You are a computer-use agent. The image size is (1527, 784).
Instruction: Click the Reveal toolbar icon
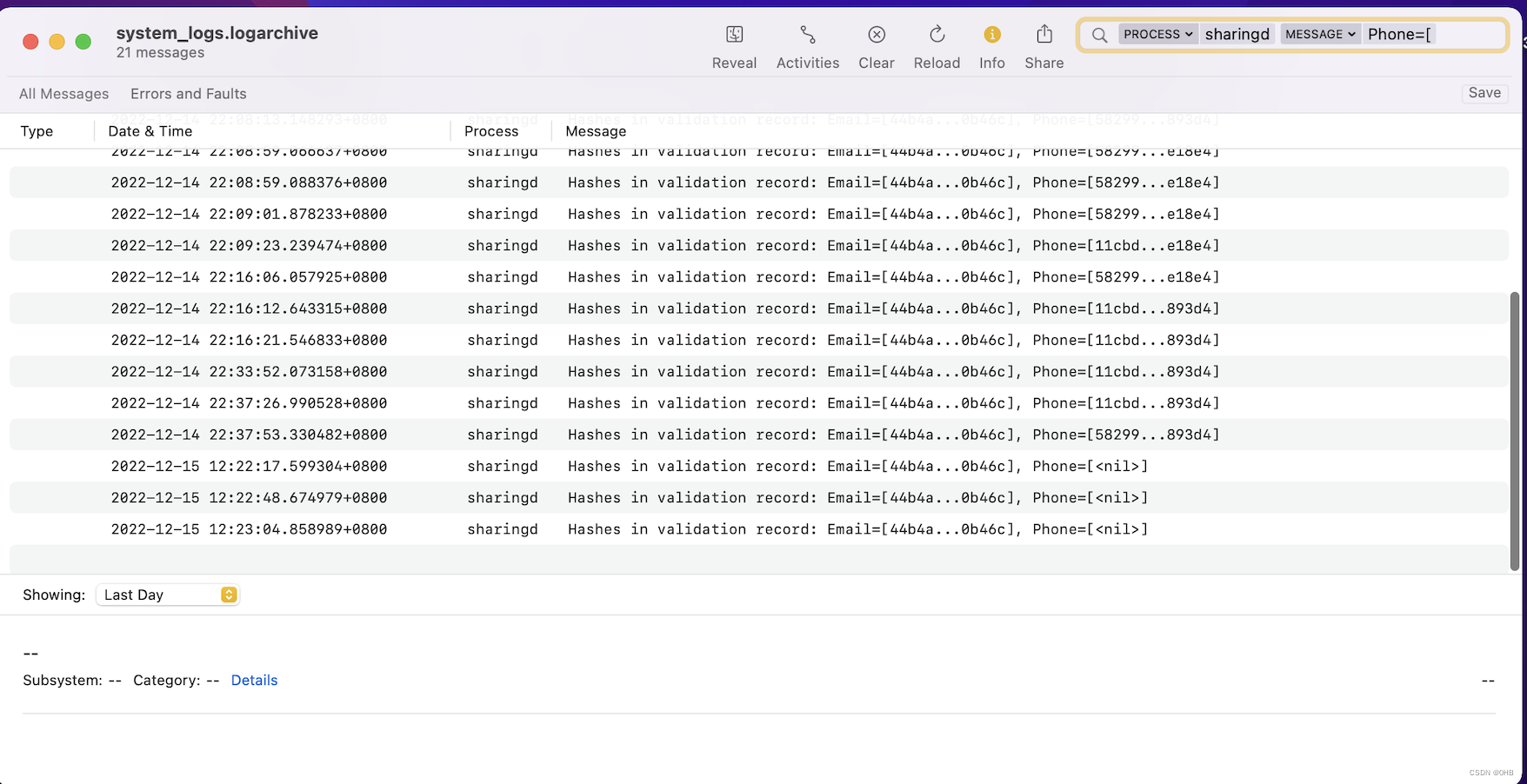coord(734,35)
